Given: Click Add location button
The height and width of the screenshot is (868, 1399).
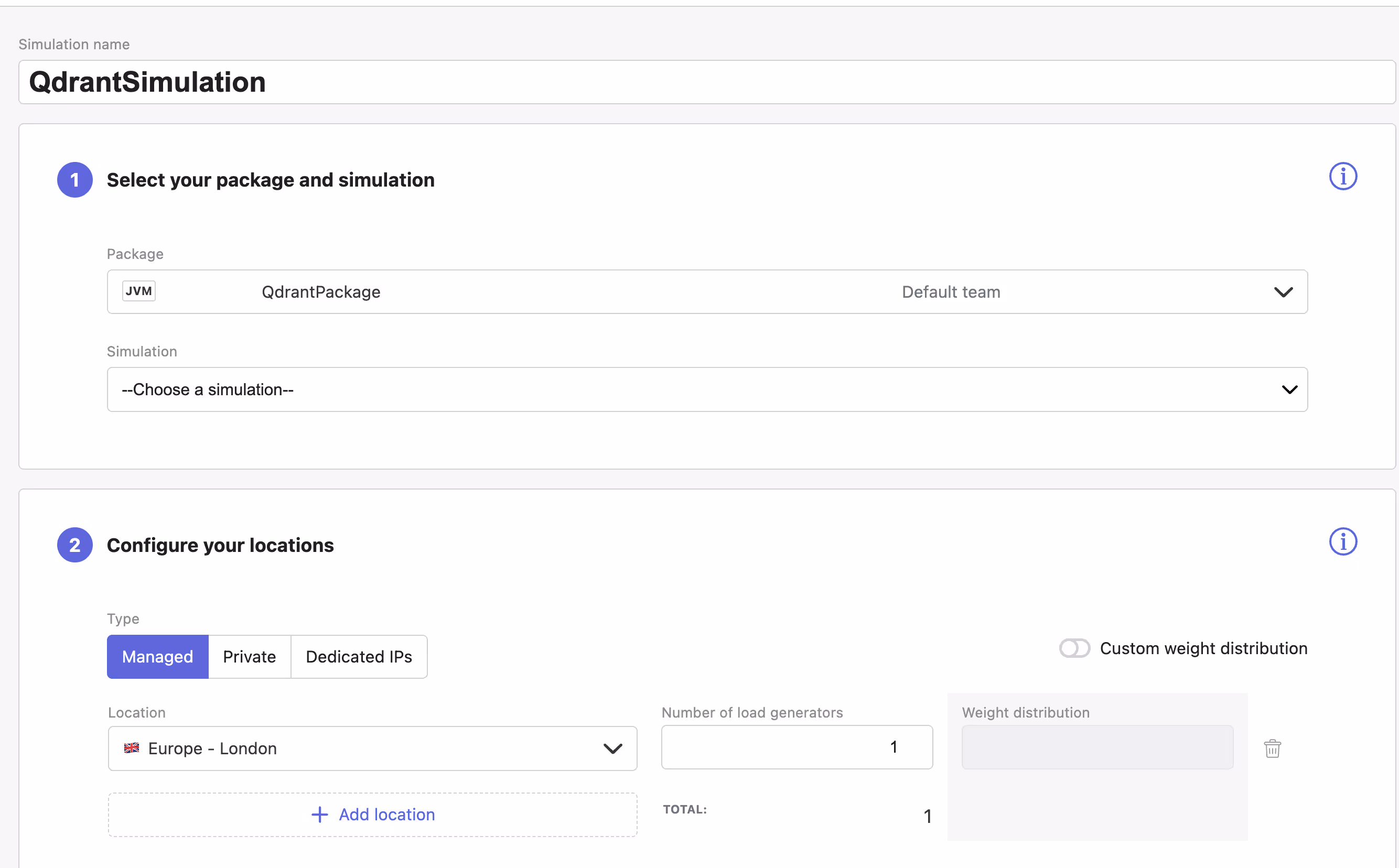Looking at the screenshot, I should [372, 814].
